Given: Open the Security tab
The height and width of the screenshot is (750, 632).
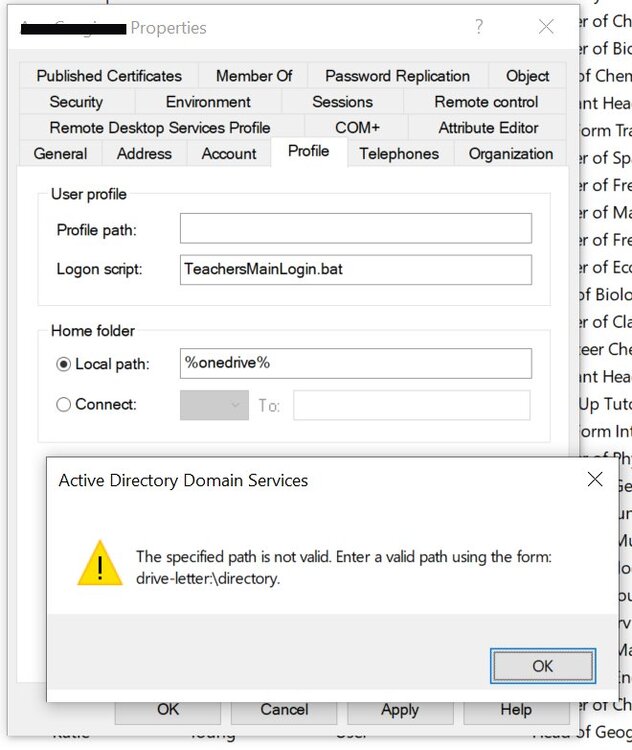Looking at the screenshot, I should (x=76, y=101).
